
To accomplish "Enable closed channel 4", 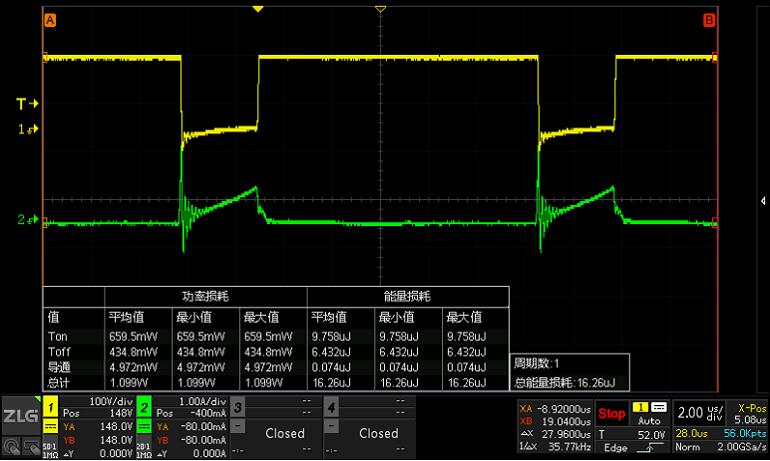I will click(x=378, y=433).
